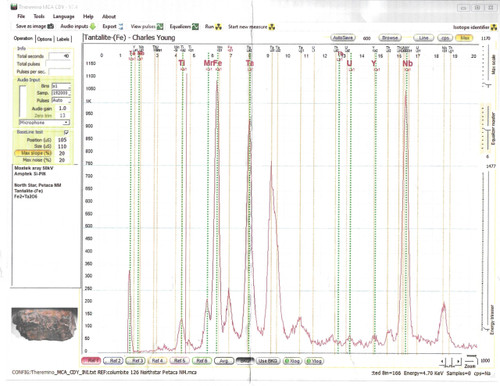Adjust the Max scale vertical slider
Screen dimensions: 500x386
pos(488,65)
